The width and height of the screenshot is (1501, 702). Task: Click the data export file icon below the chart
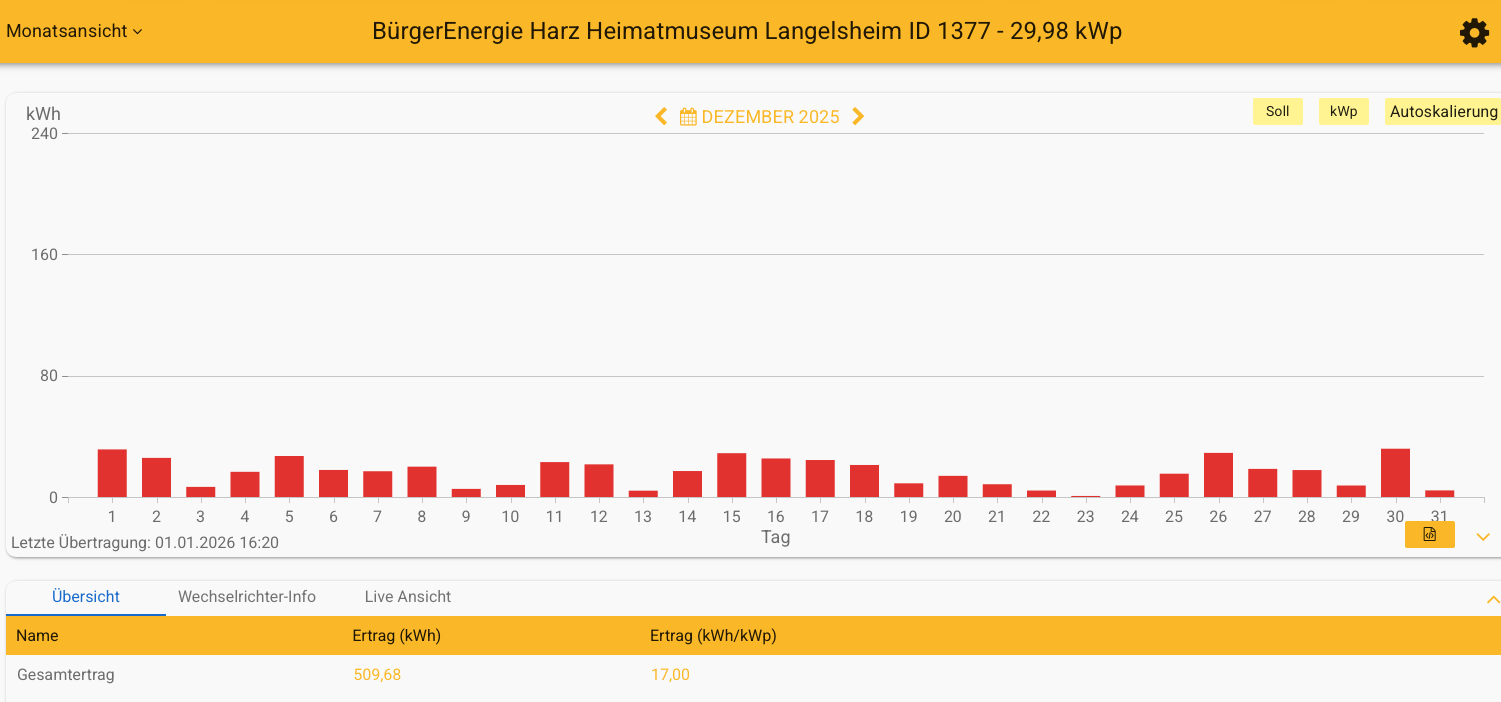click(x=1428, y=534)
